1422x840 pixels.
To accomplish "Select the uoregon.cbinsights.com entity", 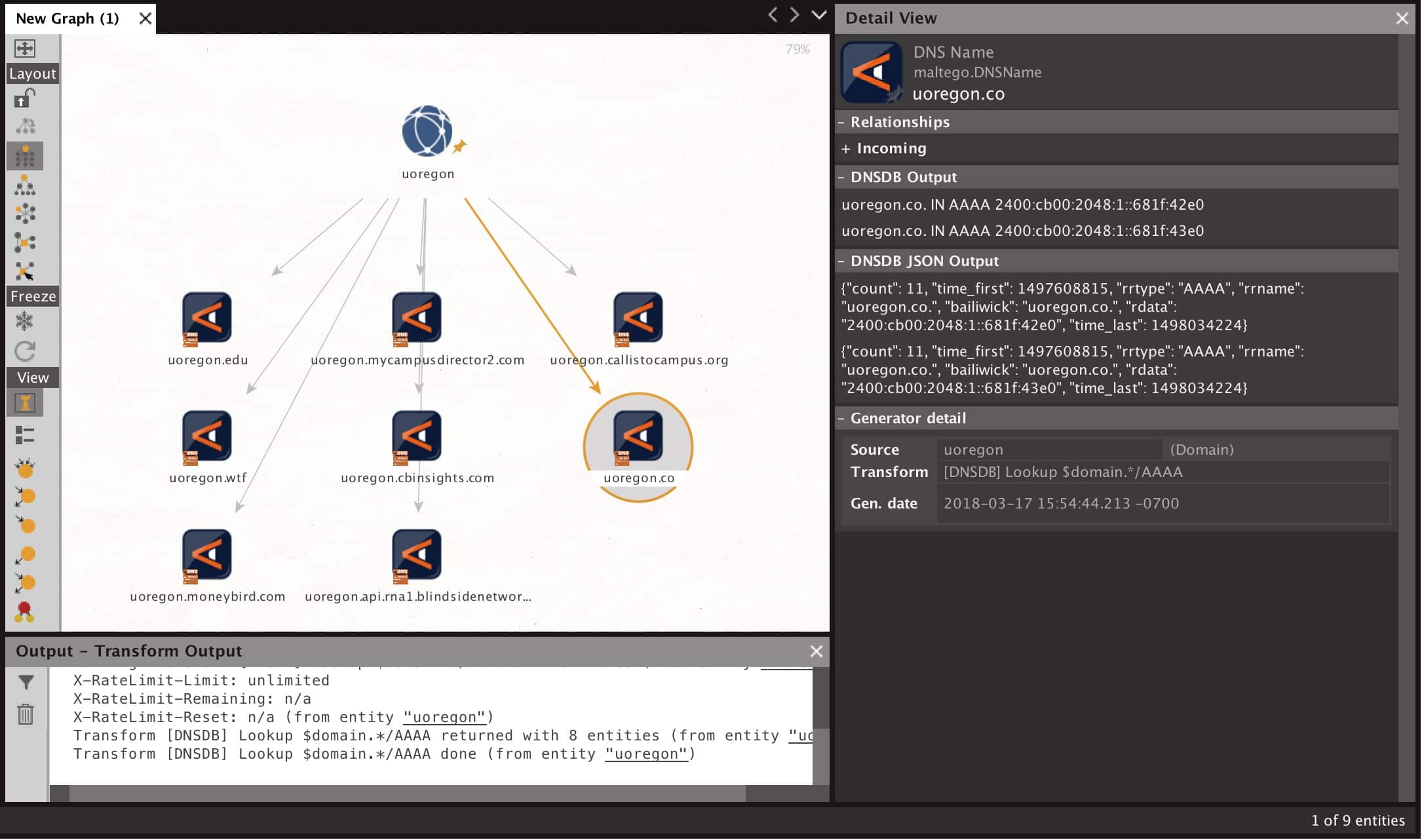I will point(417,436).
